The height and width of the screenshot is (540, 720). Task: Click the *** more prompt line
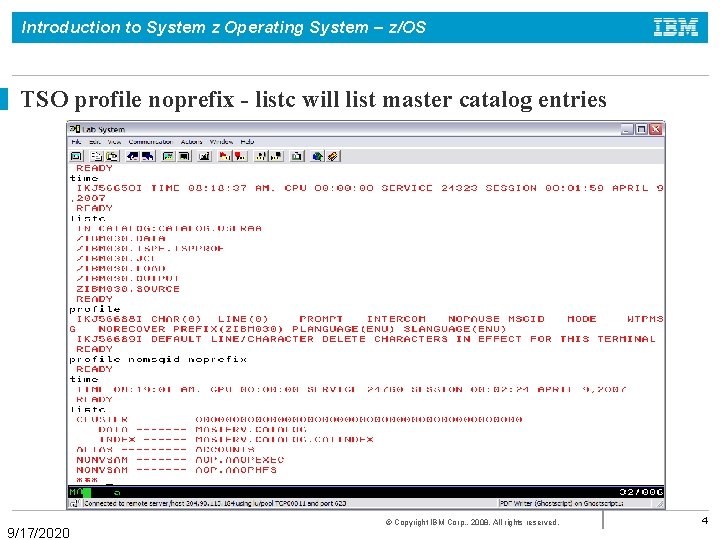point(87,480)
